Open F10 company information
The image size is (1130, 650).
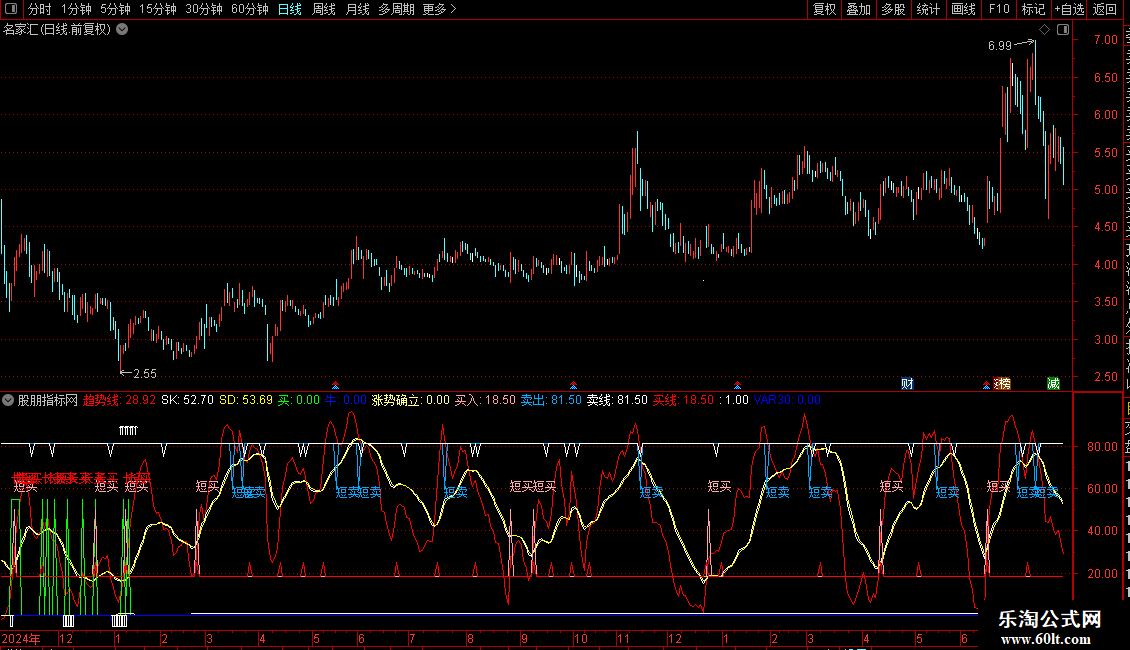[999, 9]
